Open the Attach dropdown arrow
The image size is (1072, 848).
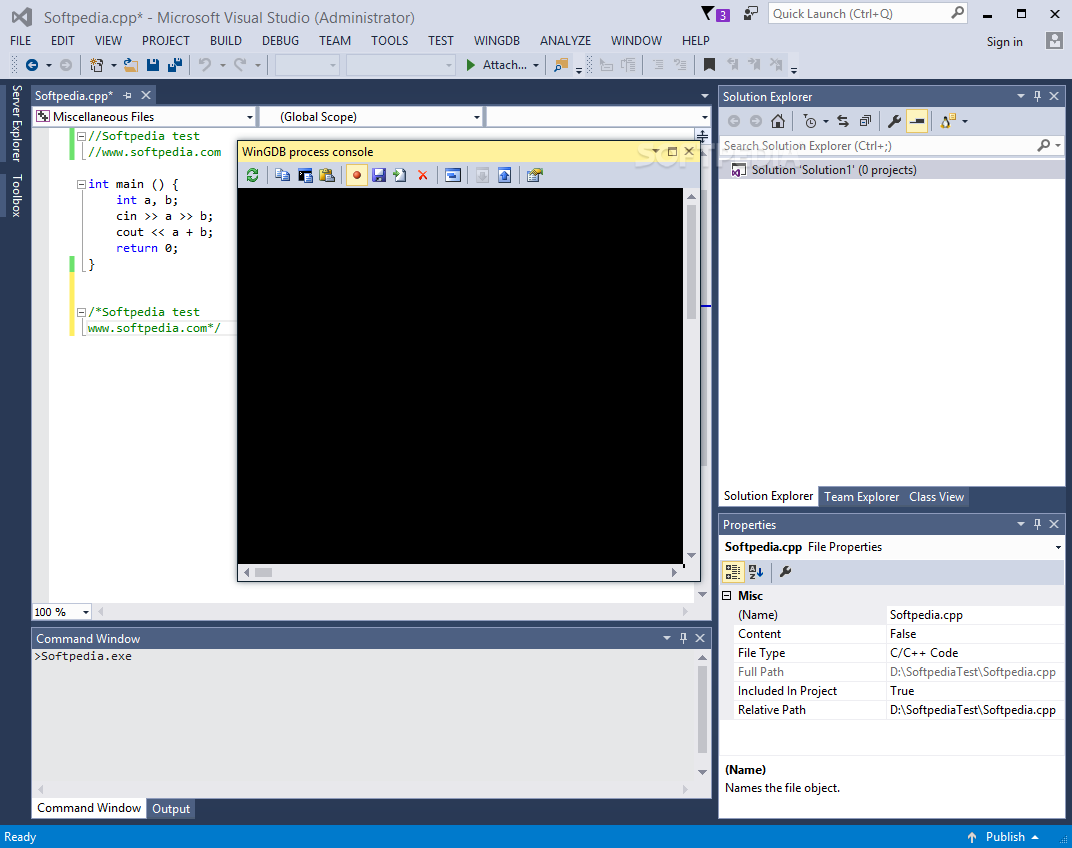pyautogui.click(x=536, y=66)
